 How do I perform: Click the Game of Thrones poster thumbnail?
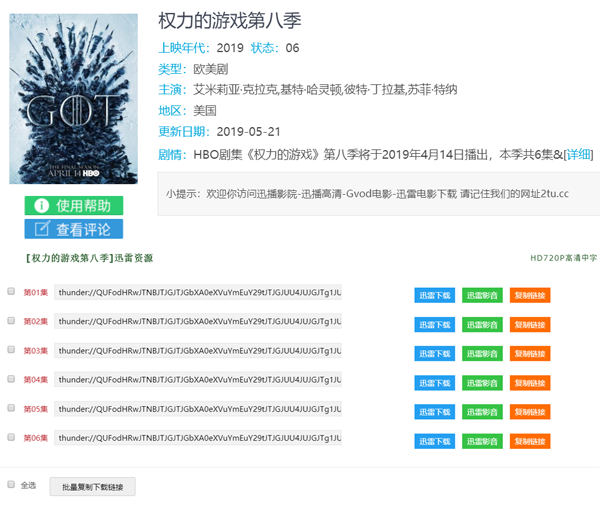(x=74, y=99)
